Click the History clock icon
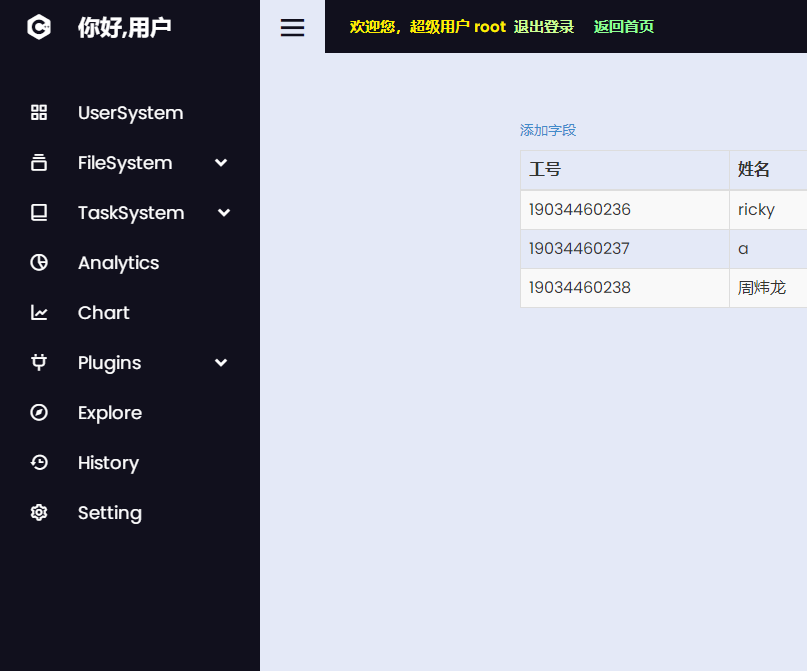 (x=38, y=462)
